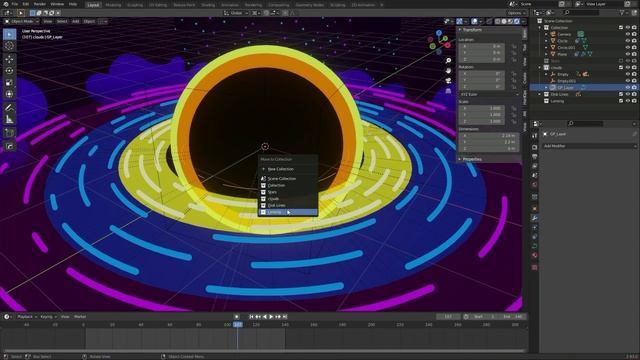
Task: Click the pan view hand icon
Action: pyautogui.click(x=448, y=71)
